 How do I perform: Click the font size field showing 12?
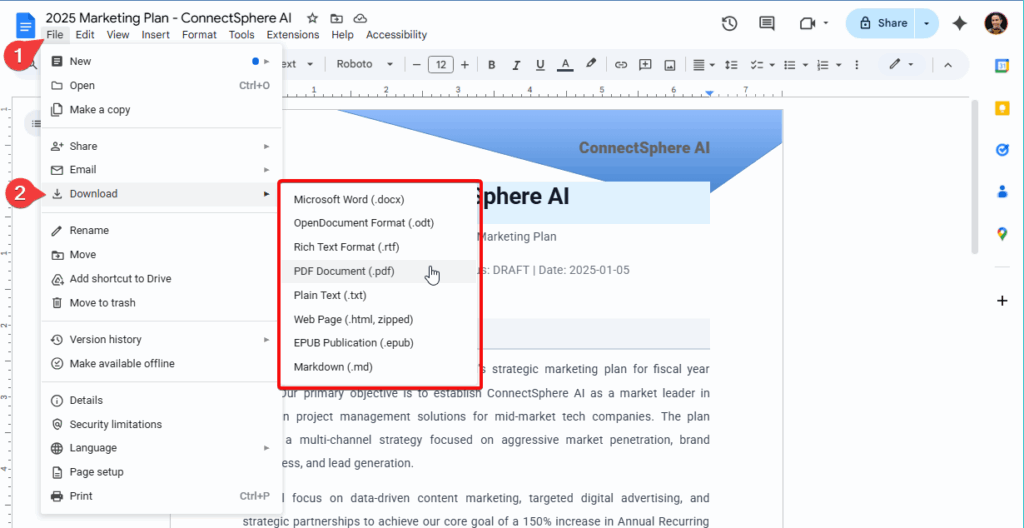pyautogui.click(x=441, y=65)
